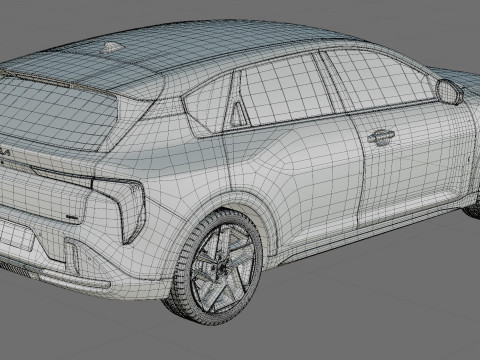The height and width of the screenshot is (360, 480).
Task: Click the side mirror on the car
Action: point(449,91)
